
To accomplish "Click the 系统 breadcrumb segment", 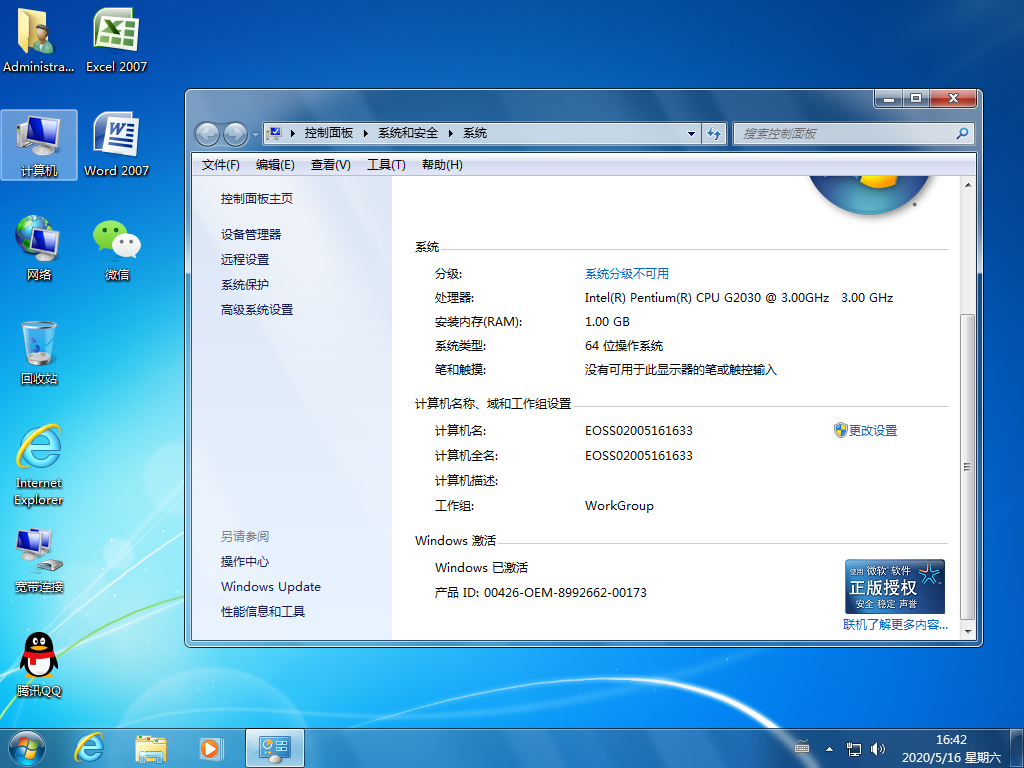I will 475,133.
